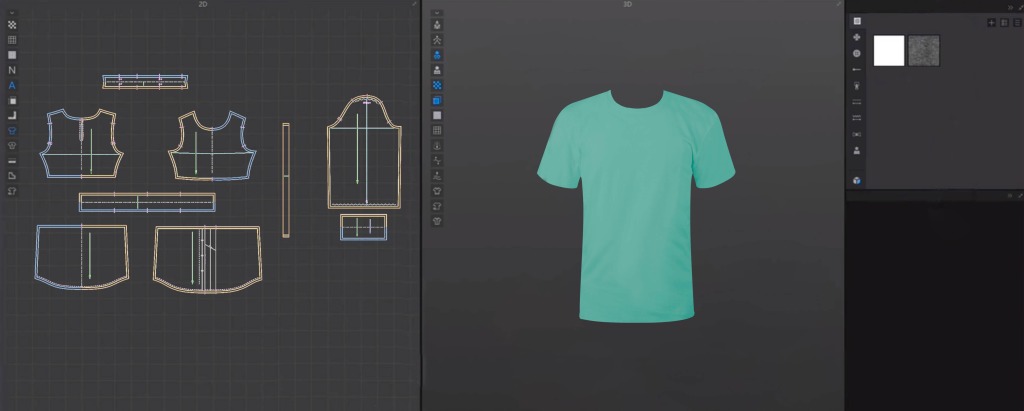Open the Fabric tab in object browser
1024x411 pixels.
tap(857, 22)
